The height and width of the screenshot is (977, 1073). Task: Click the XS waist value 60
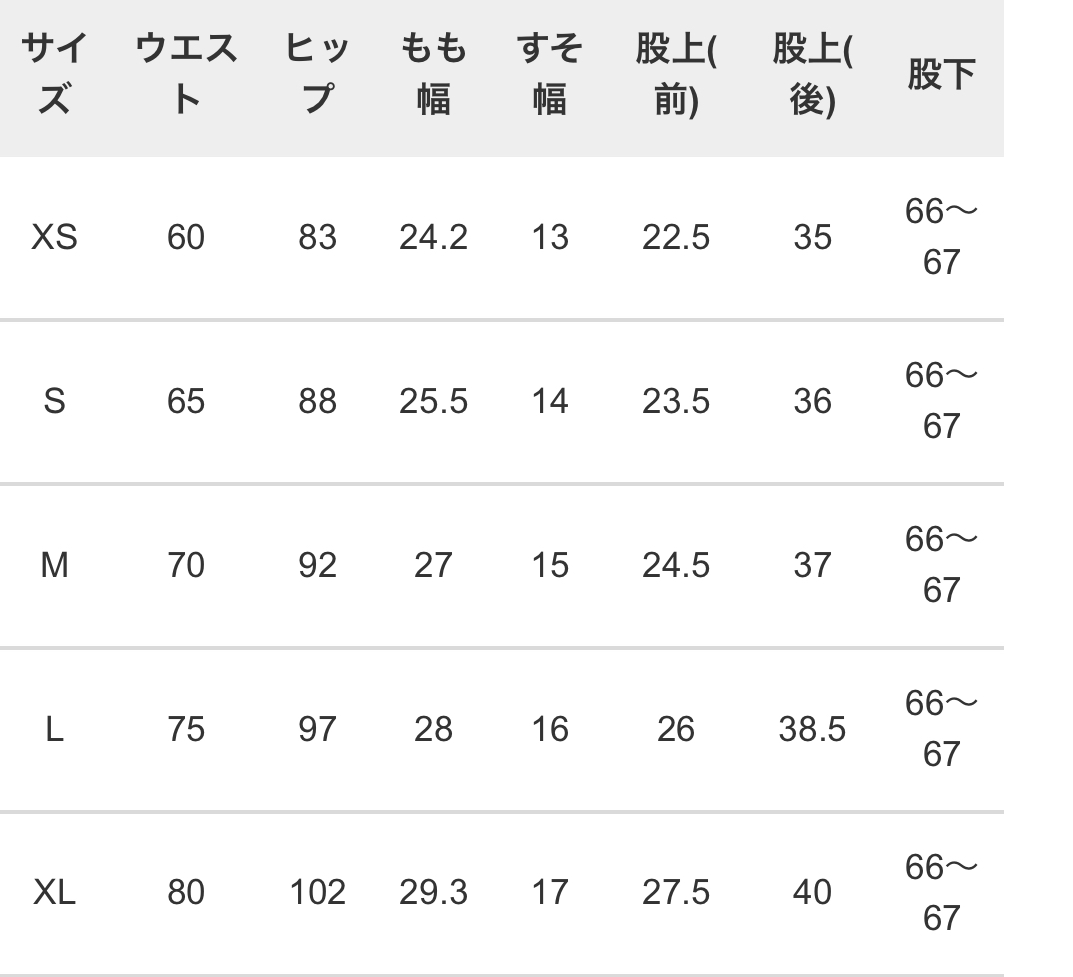pyautogui.click(x=186, y=237)
